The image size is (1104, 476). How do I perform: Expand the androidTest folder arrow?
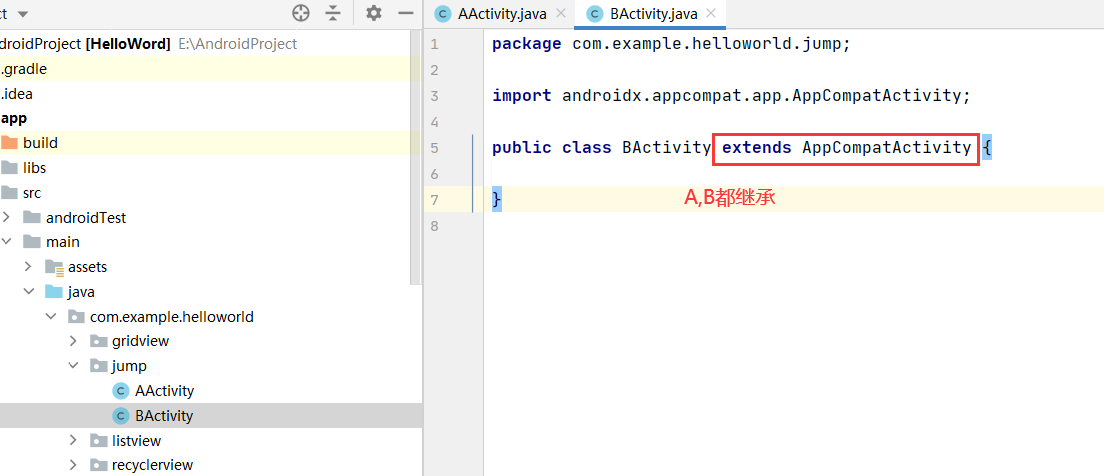pyautogui.click(x=6, y=218)
